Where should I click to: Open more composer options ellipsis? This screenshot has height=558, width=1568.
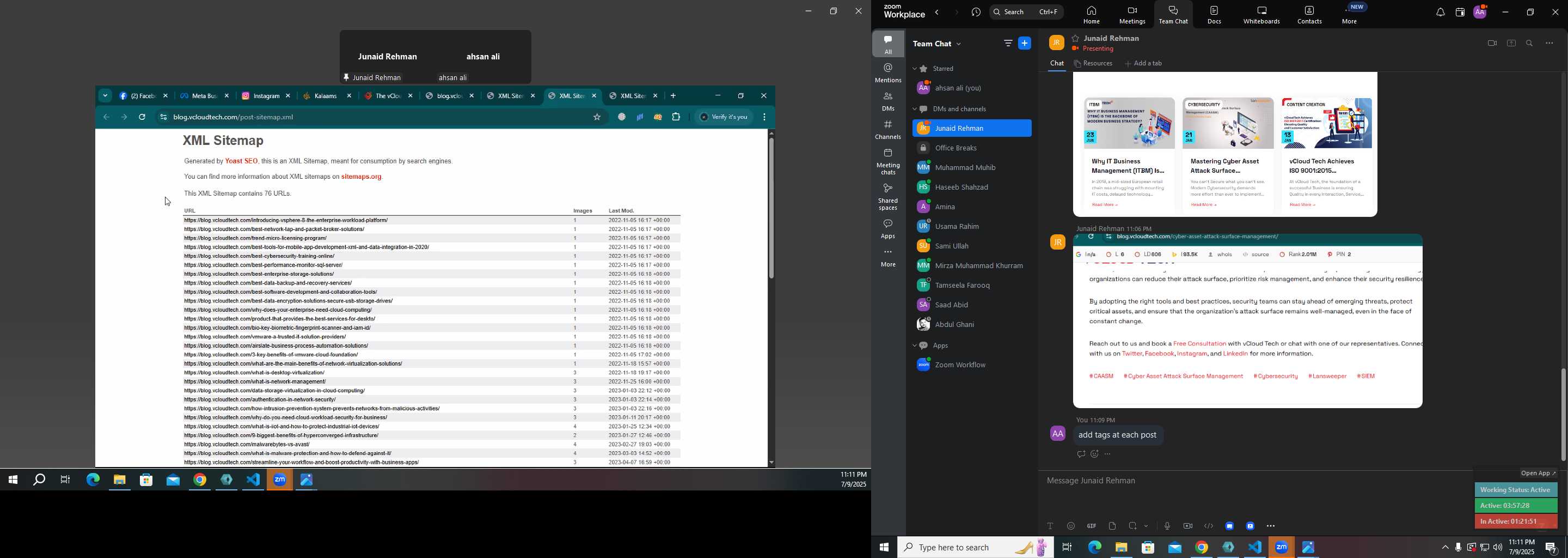point(1271,526)
